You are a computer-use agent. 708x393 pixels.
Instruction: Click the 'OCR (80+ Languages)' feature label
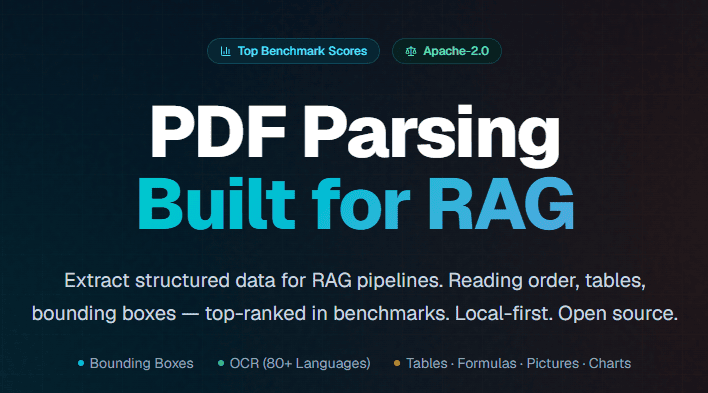click(x=300, y=363)
